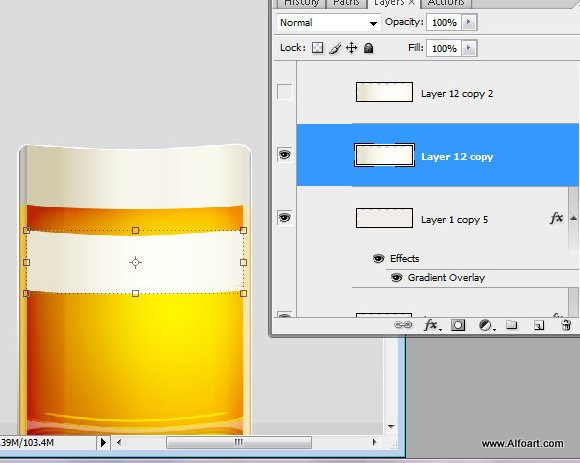The width and height of the screenshot is (580, 463).
Task: Click horizontal scrollbar left arrow
Action: click(119, 442)
